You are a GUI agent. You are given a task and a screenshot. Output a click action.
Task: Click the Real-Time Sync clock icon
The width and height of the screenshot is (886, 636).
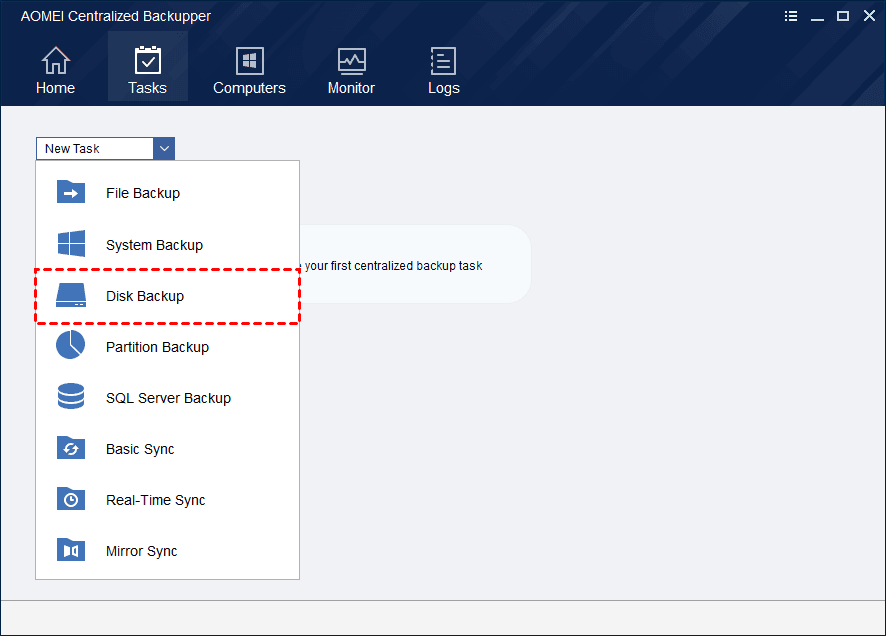pos(71,499)
